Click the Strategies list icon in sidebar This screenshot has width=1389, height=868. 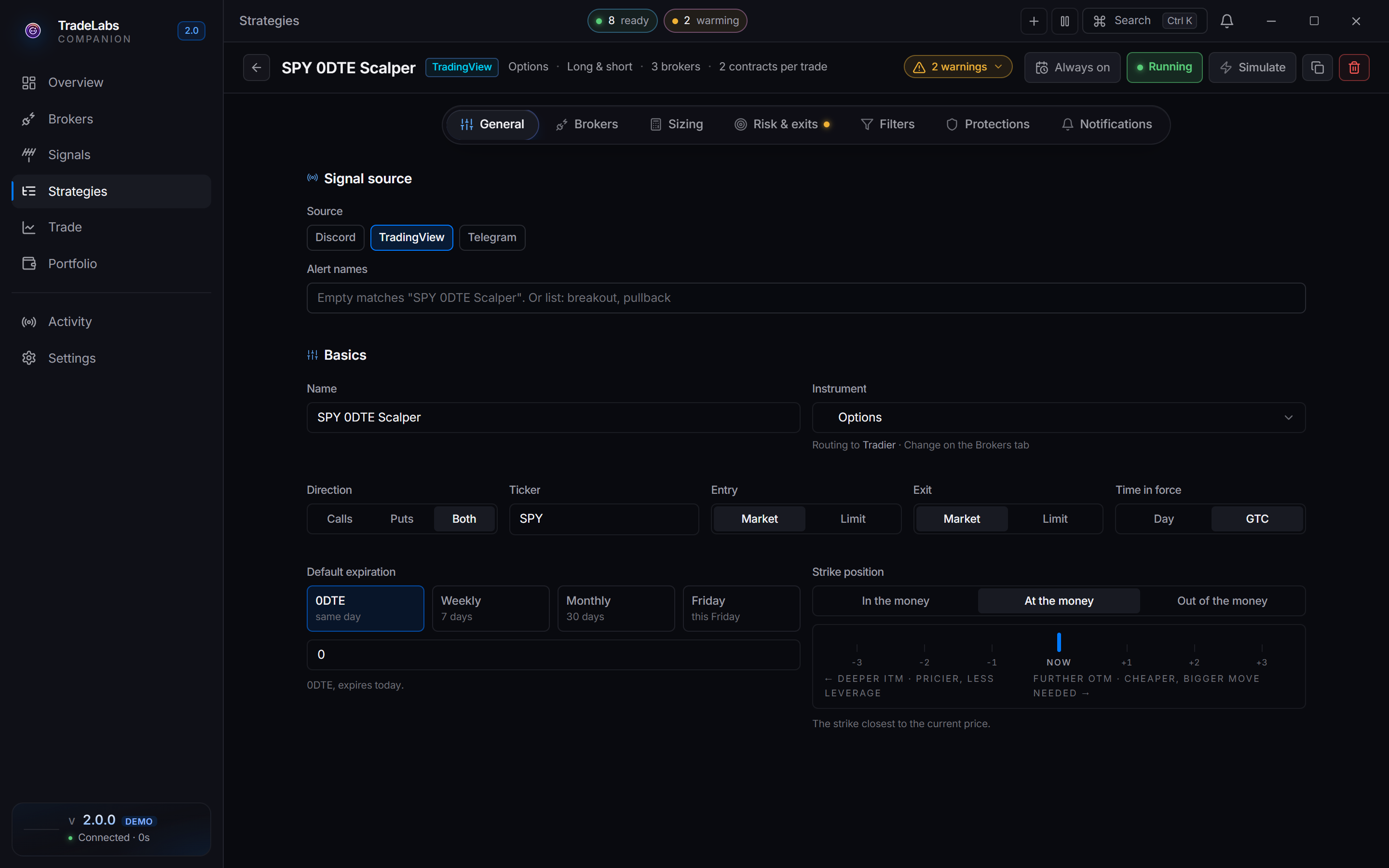(29, 191)
